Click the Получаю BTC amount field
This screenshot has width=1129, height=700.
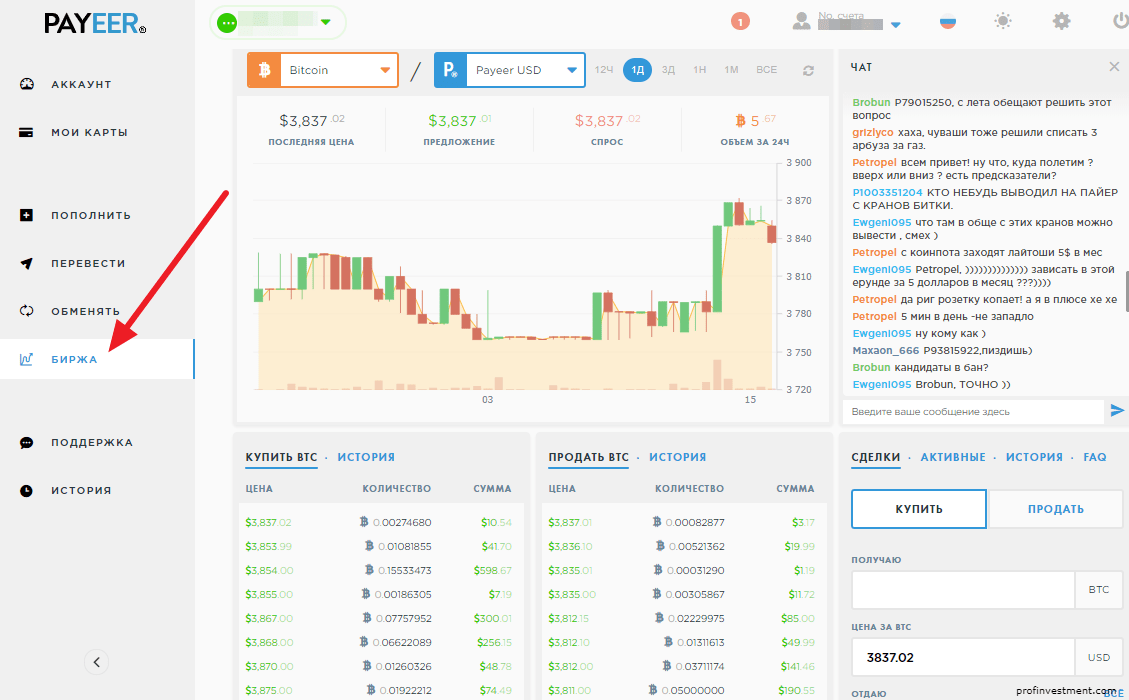(x=963, y=590)
